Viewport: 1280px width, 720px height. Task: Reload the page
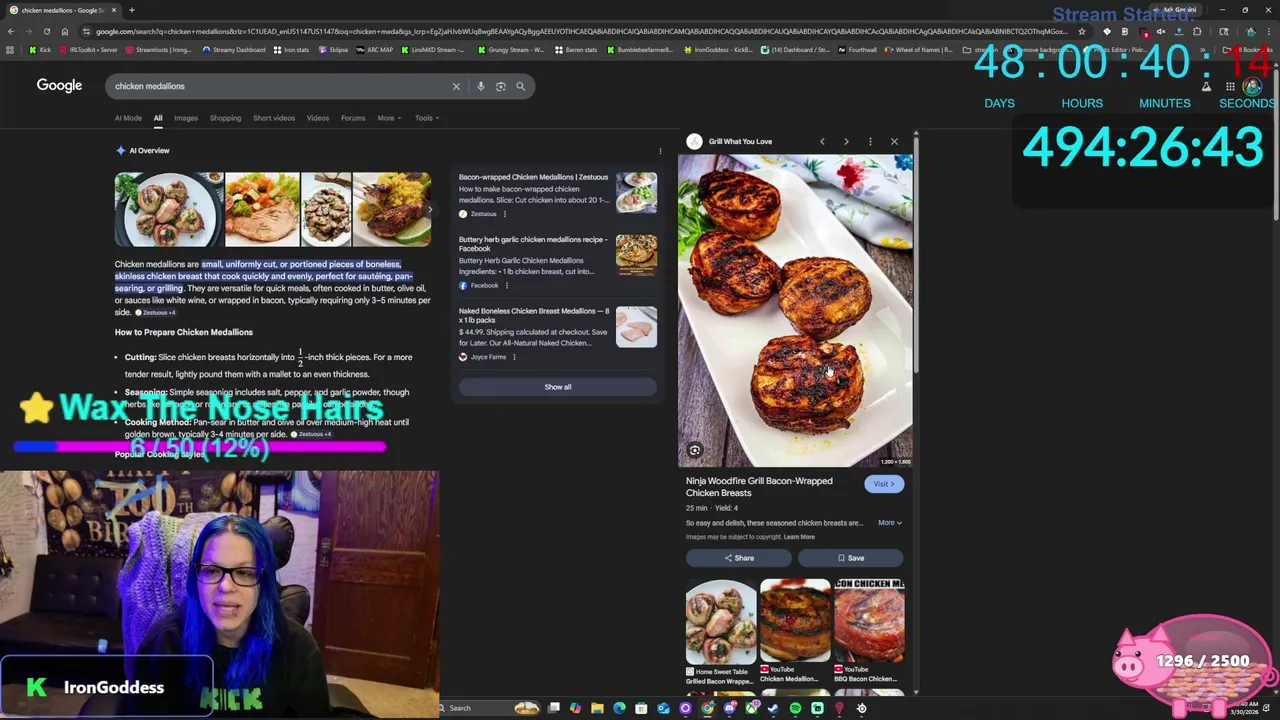45,31
